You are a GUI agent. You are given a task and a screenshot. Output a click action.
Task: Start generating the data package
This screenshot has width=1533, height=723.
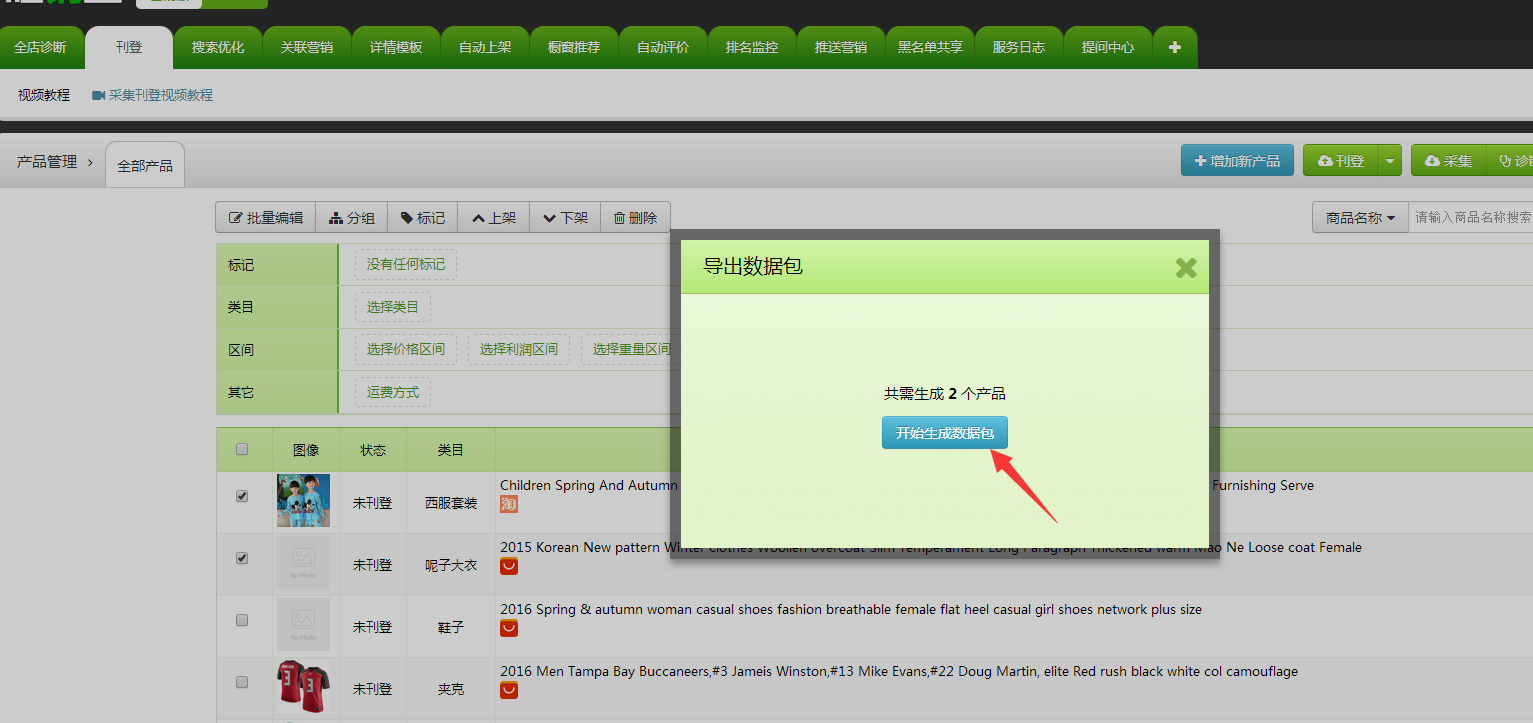[944, 433]
